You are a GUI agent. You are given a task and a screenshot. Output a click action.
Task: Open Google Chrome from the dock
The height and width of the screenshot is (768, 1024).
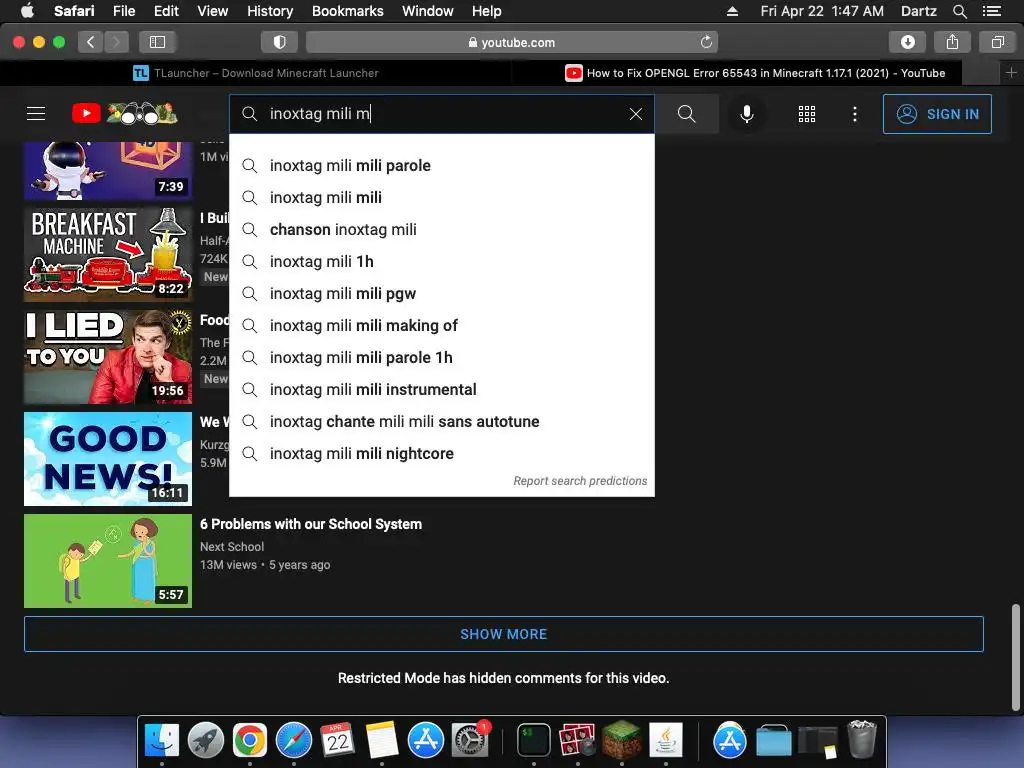pos(249,740)
